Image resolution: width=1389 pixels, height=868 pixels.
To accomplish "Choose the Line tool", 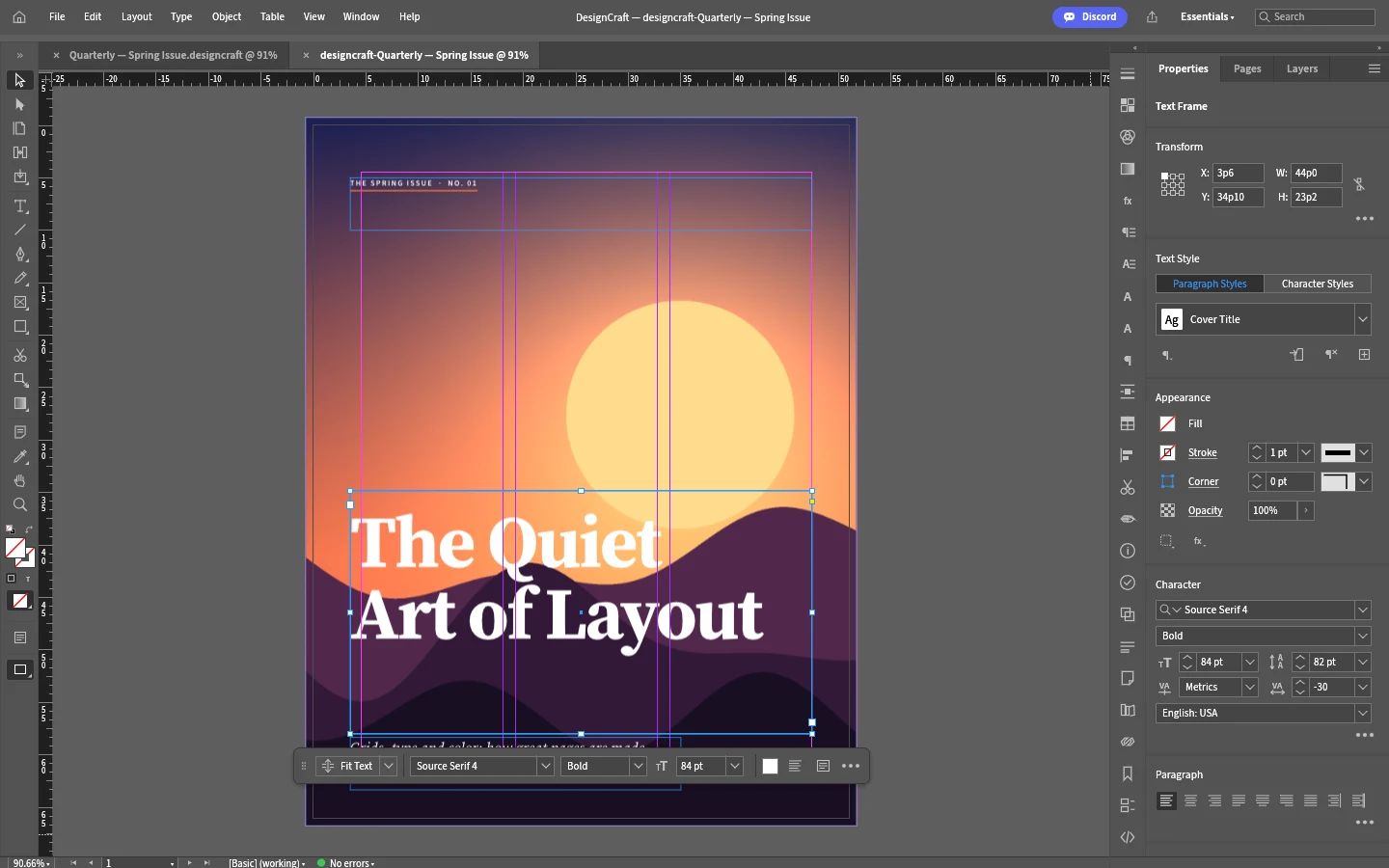I will coord(20,230).
